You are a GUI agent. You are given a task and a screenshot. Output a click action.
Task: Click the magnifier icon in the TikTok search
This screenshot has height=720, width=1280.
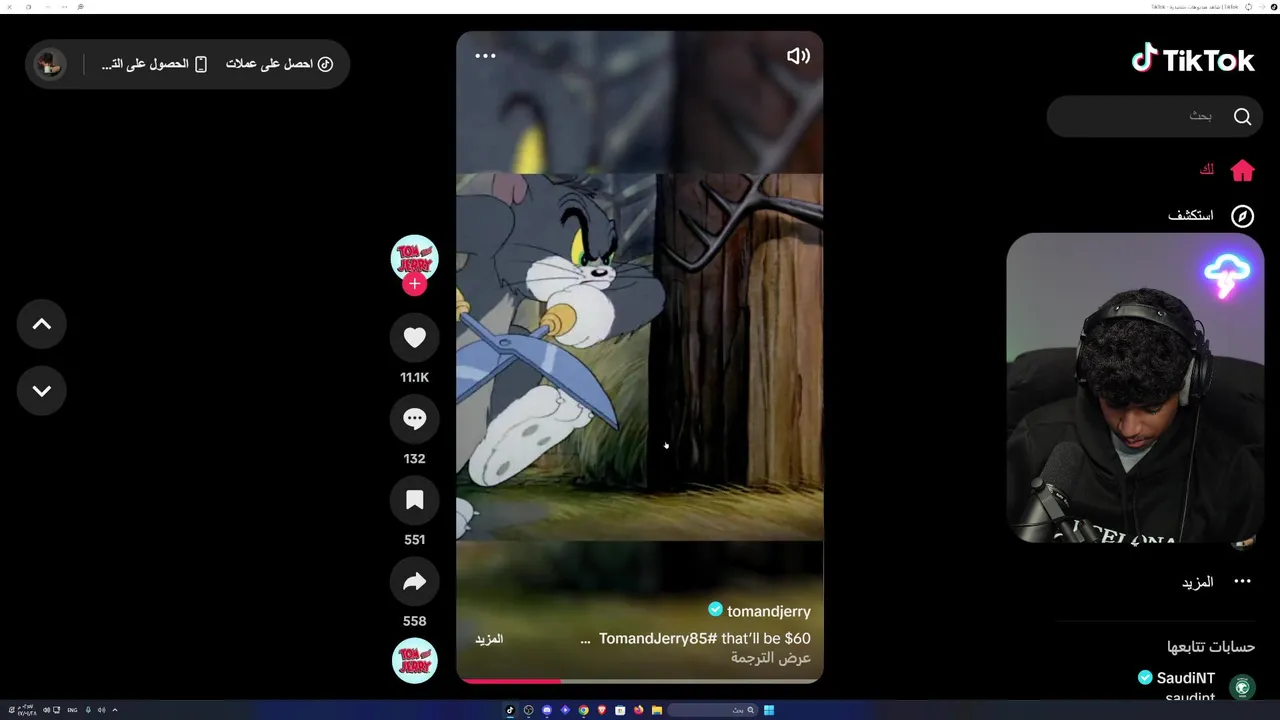click(1242, 116)
